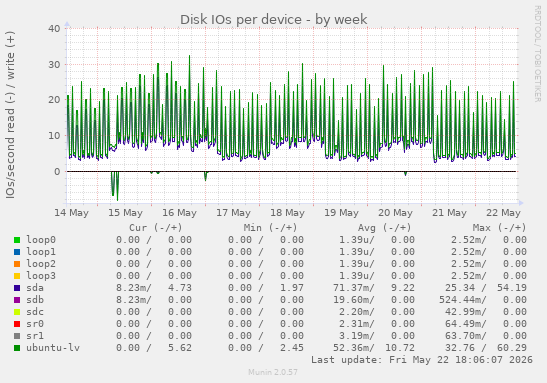
Task: Select the loop0 legend label
Action: point(41,240)
